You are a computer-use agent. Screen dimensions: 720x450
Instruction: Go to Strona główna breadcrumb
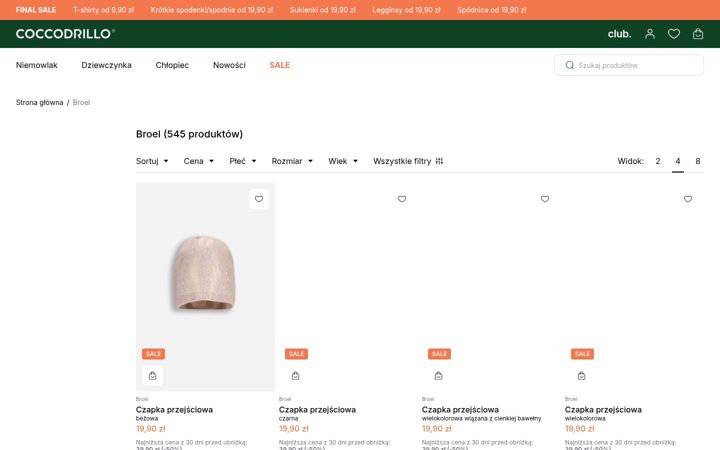39,102
